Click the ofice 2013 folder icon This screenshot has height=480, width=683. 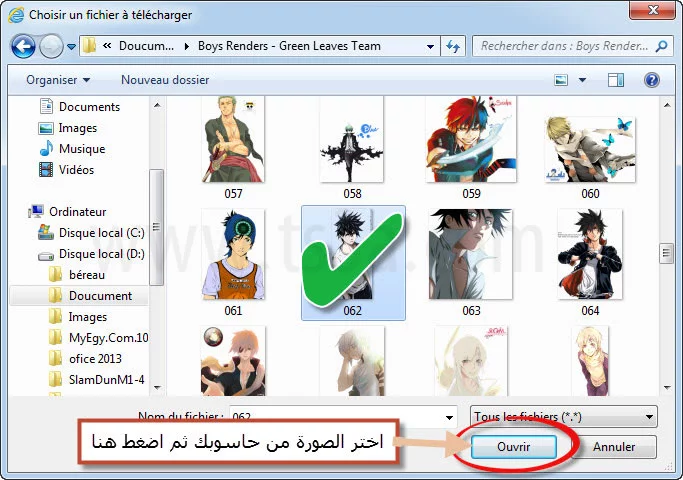[x=55, y=358]
